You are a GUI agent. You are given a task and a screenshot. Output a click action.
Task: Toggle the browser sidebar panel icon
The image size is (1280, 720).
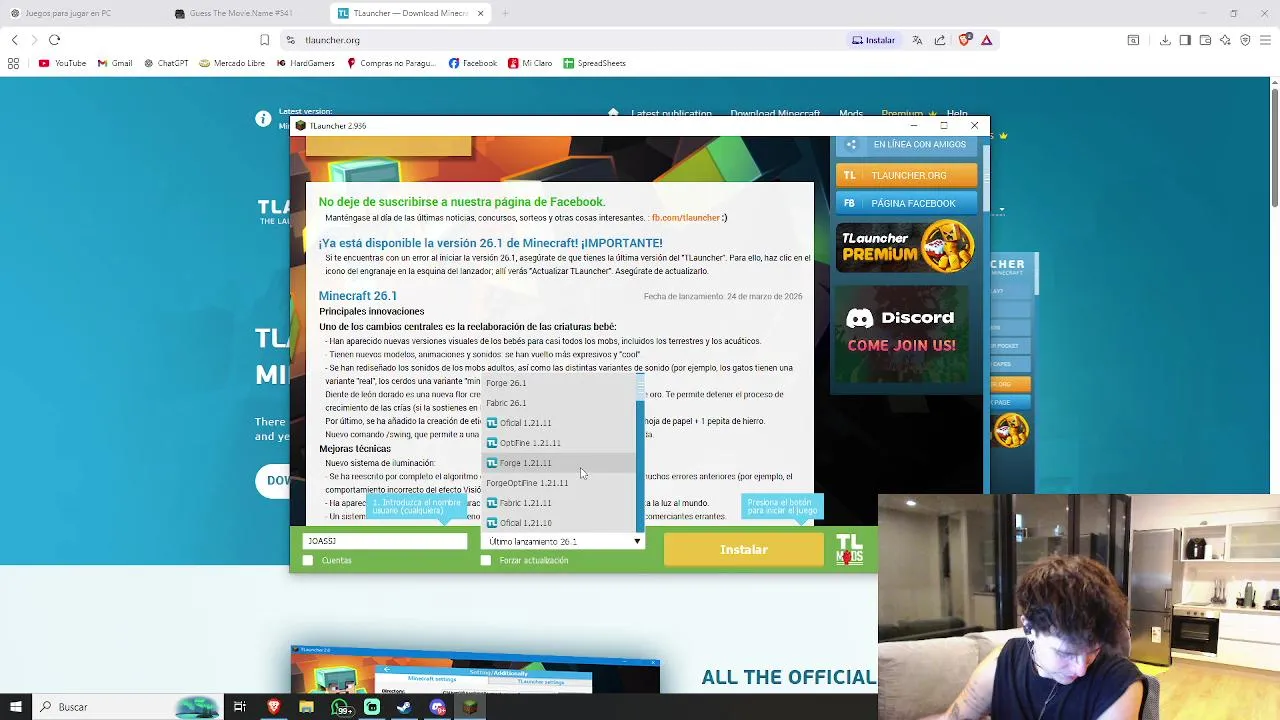coord(1185,40)
